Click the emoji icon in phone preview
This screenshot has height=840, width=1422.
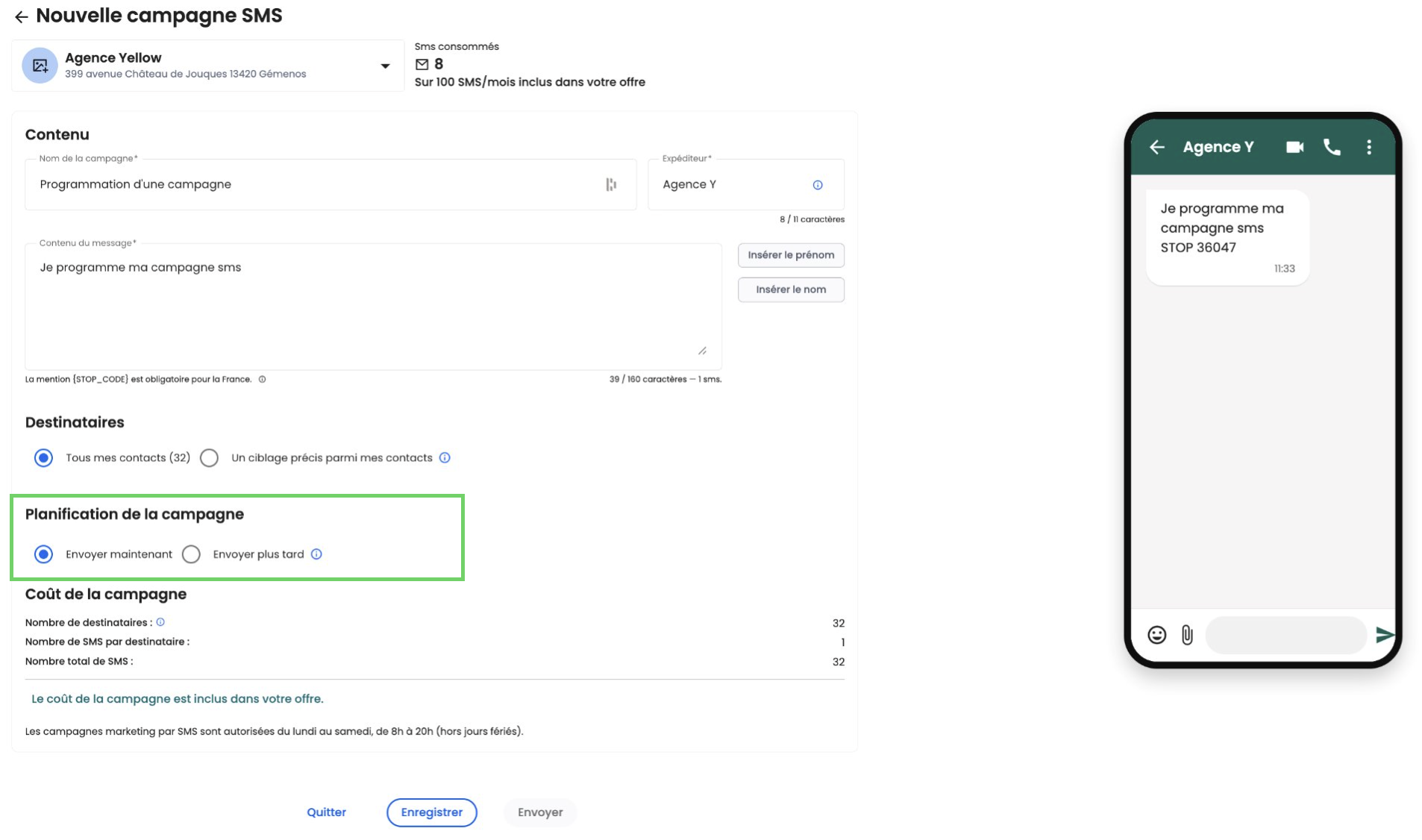[1156, 635]
